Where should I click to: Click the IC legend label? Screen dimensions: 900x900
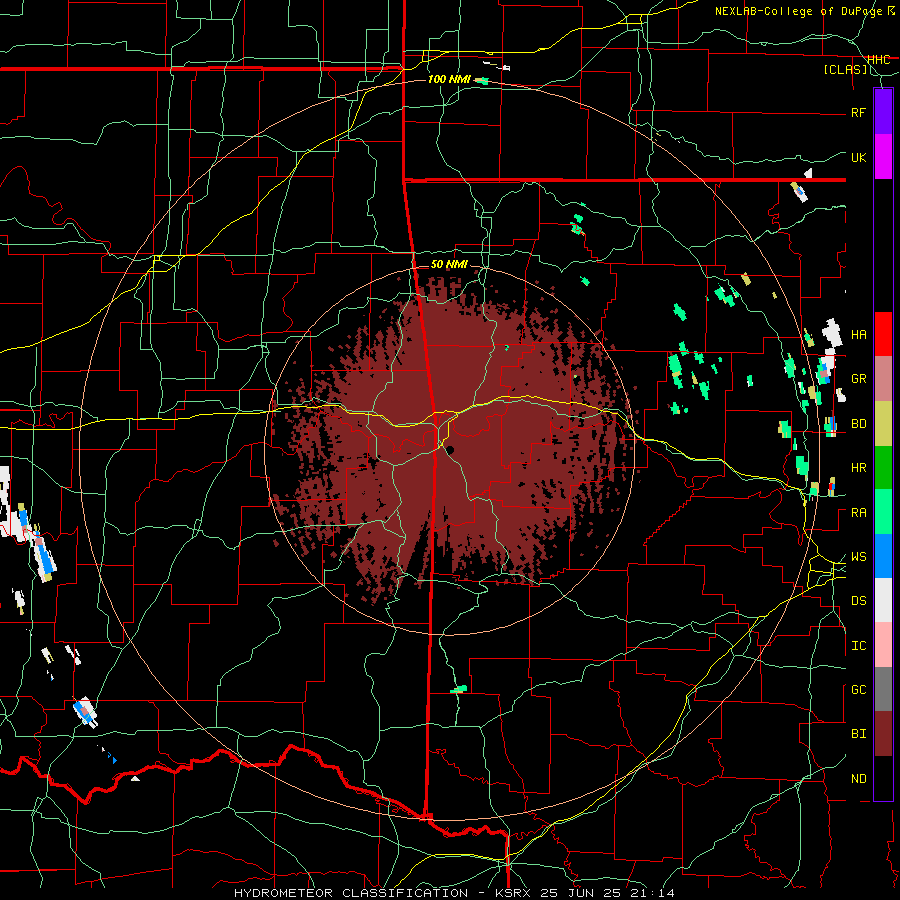858,646
